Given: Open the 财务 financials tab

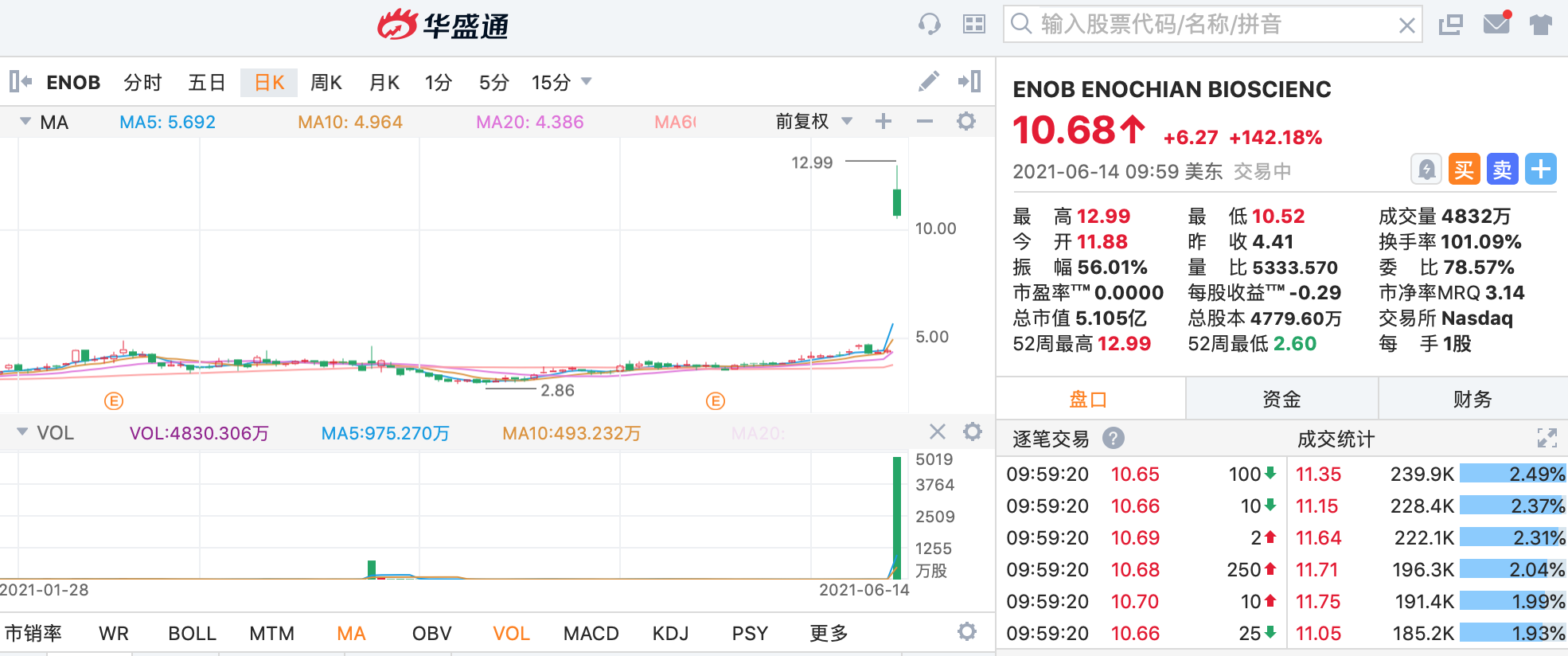Looking at the screenshot, I should click(1473, 399).
